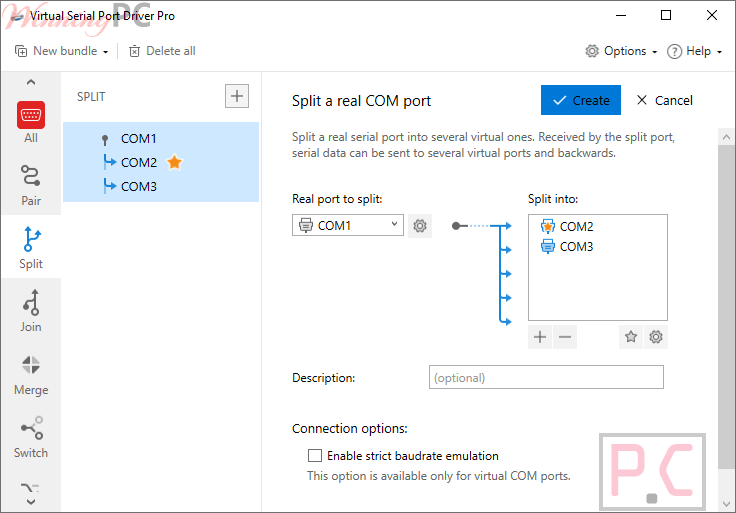Open settings gear for the COM1 real port
The image size is (736, 513).
(x=420, y=226)
